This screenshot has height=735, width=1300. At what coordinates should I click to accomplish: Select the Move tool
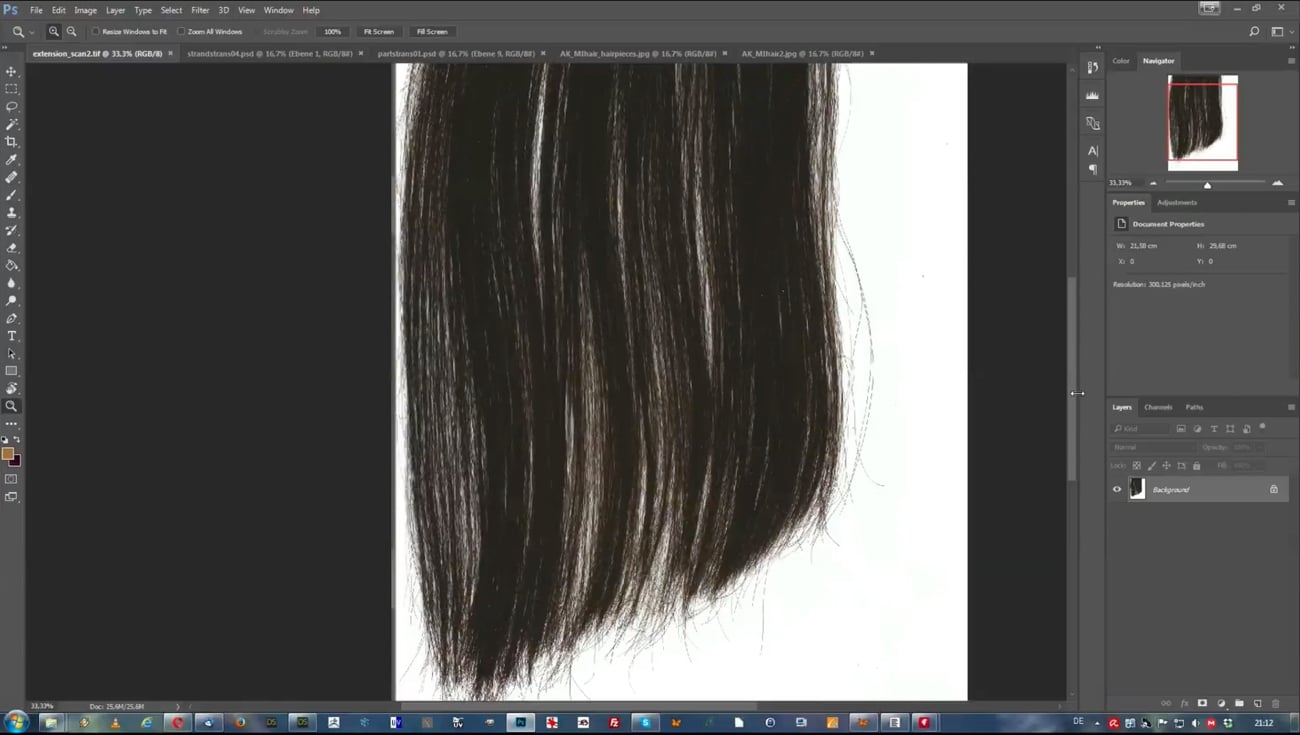point(12,71)
